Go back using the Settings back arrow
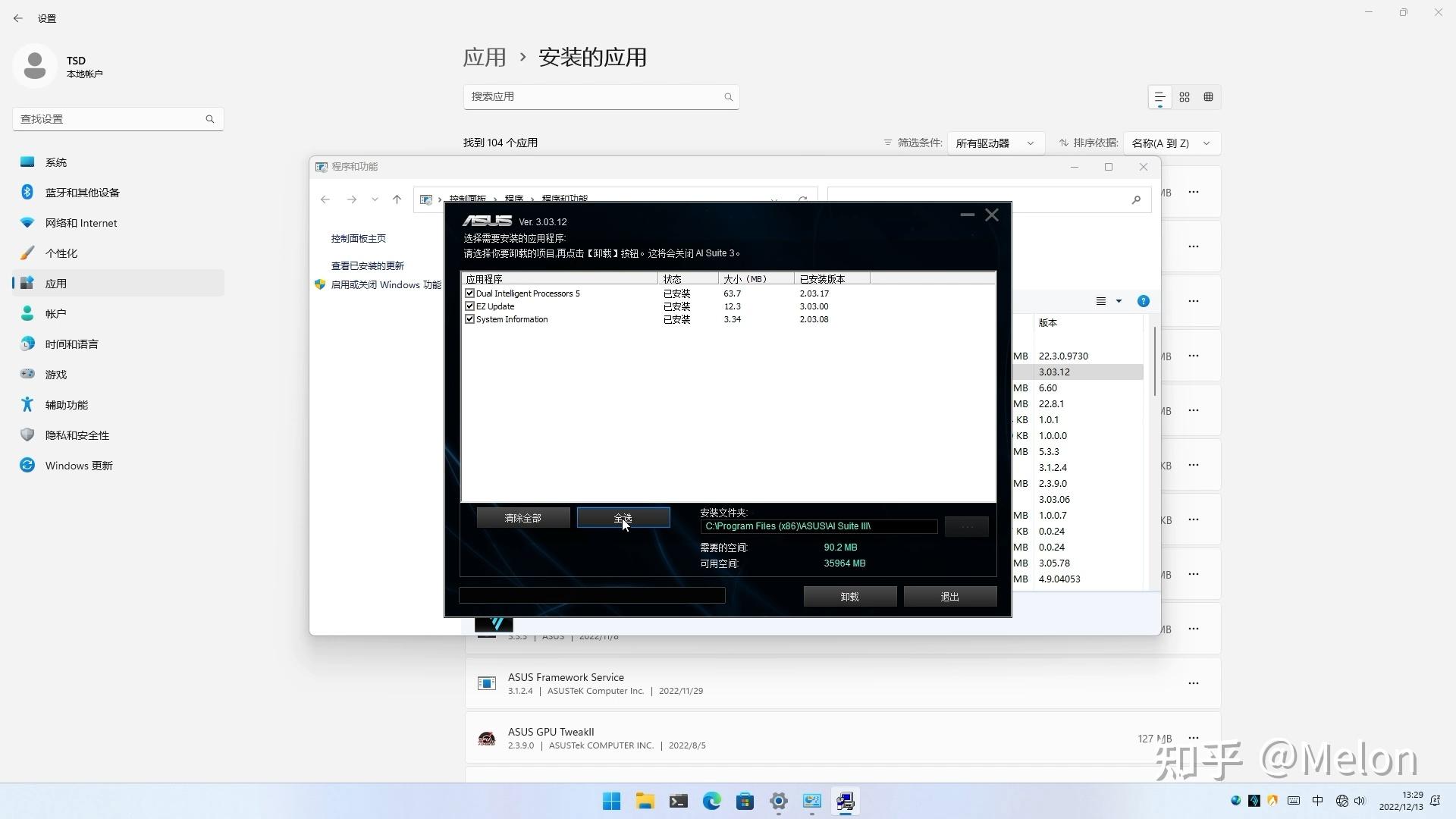The width and height of the screenshot is (1456, 819). pos(18,18)
